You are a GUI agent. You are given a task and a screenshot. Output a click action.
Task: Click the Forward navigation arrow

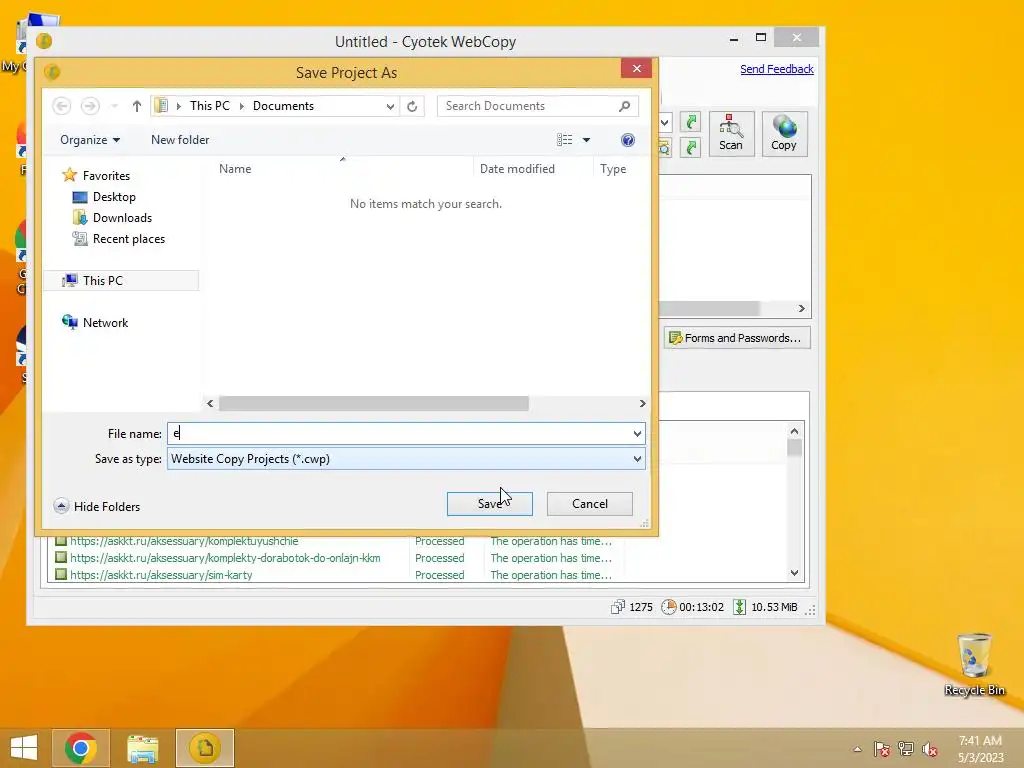click(90, 106)
